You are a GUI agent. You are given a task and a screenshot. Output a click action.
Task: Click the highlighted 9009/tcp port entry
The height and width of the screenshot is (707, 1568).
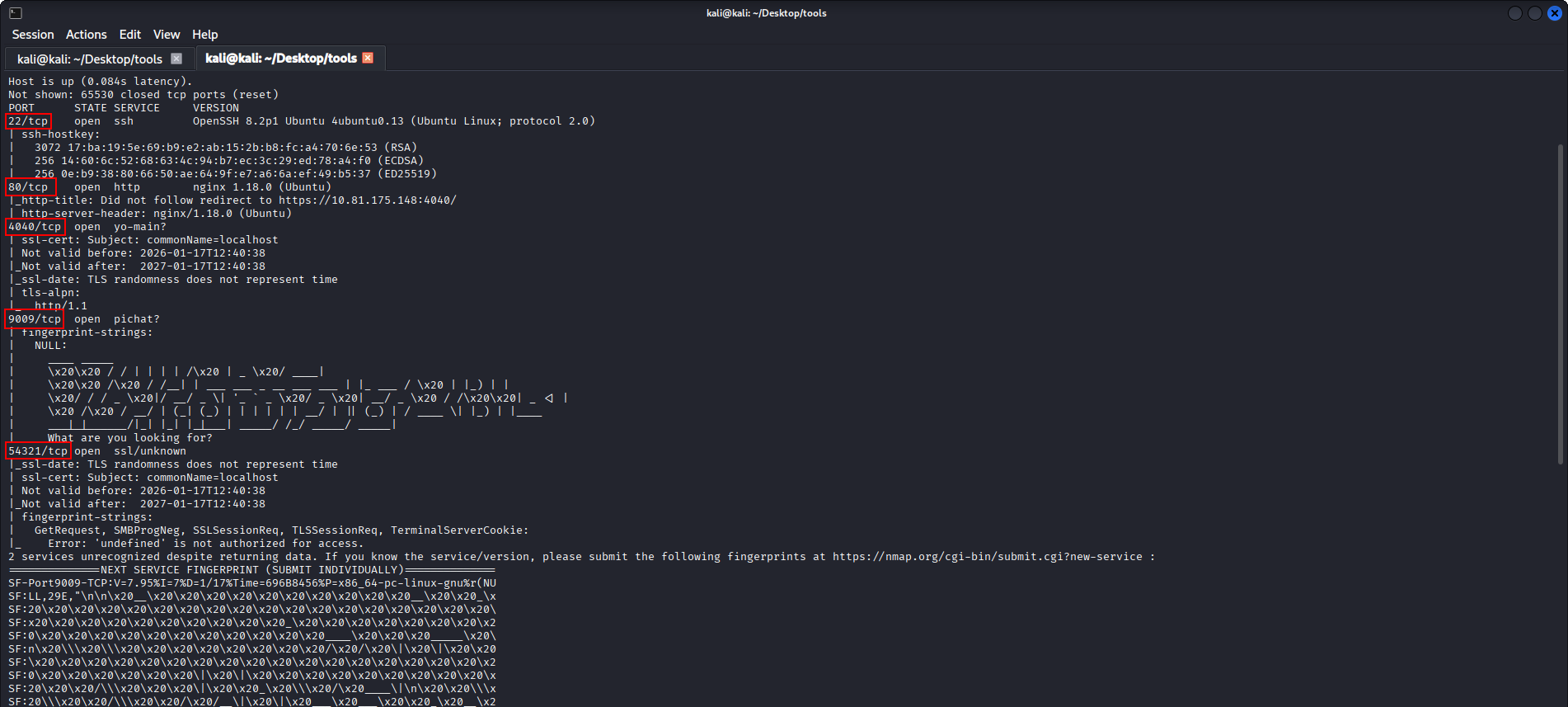[x=35, y=319]
